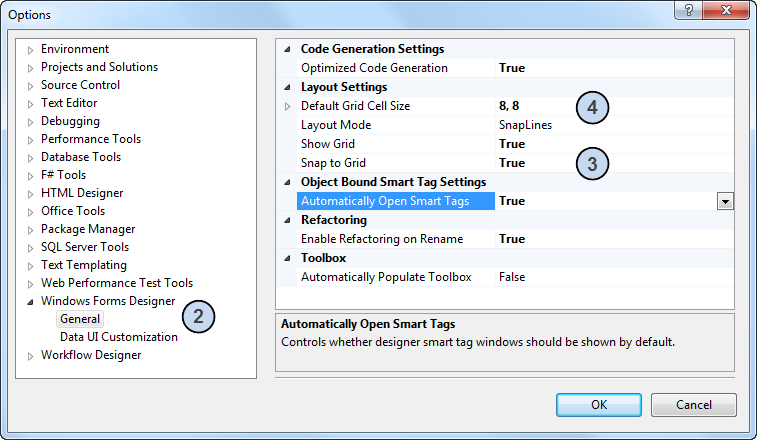Open the Automatically Open Smart Tags dropdown

726,201
